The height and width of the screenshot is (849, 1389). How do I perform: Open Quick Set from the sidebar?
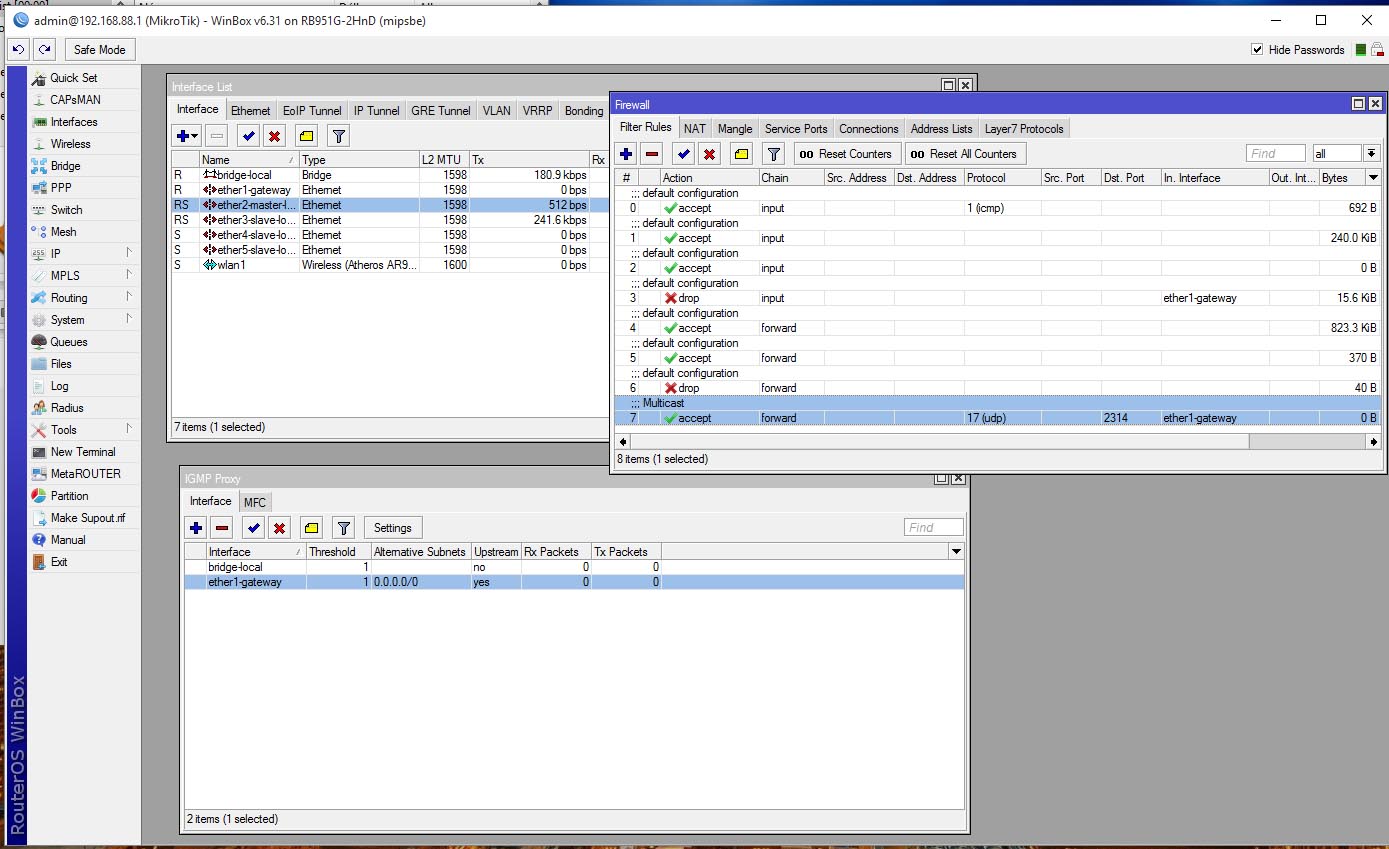pos(73,78)
